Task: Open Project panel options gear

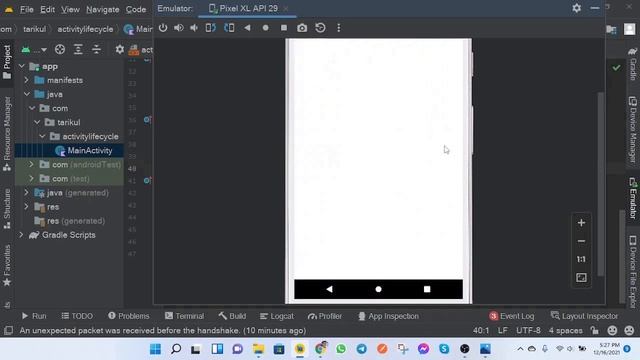Action: click(120, 49)
